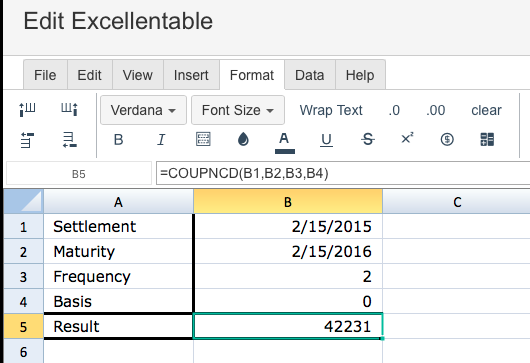Switch to the Data tab
Image resolution: width=530 pixels, height=363 pixels.
pos(310,75)
